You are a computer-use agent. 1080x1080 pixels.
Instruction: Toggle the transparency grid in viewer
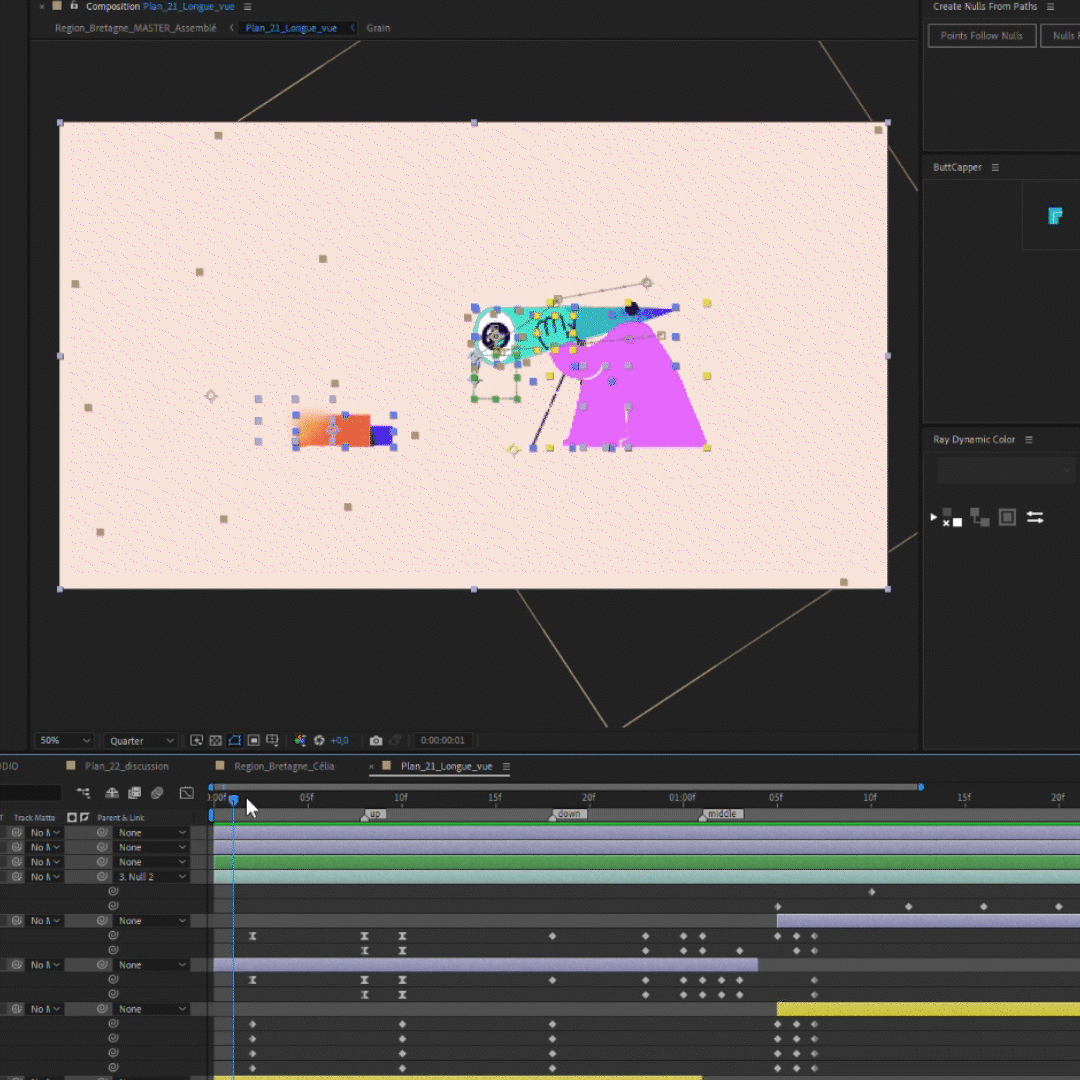[x=216, y=740]
